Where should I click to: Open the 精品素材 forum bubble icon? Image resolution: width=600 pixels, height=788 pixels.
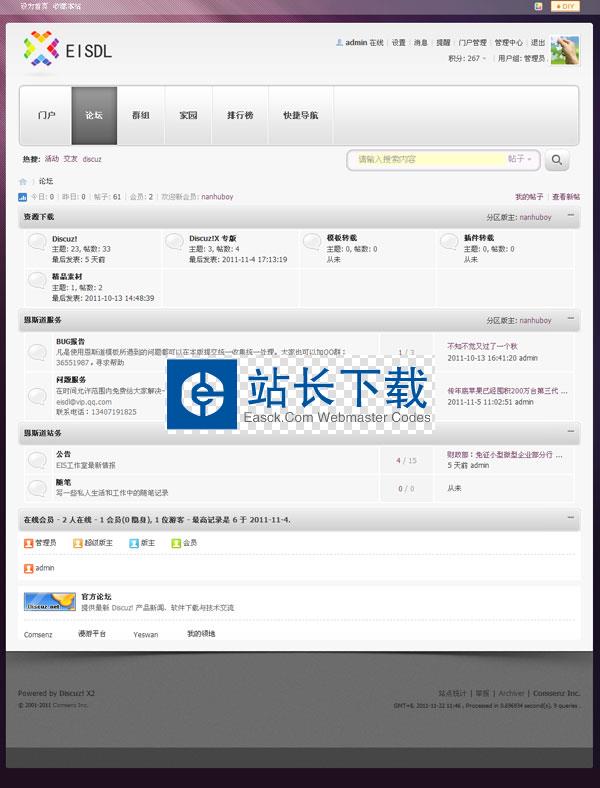point(38,280)
